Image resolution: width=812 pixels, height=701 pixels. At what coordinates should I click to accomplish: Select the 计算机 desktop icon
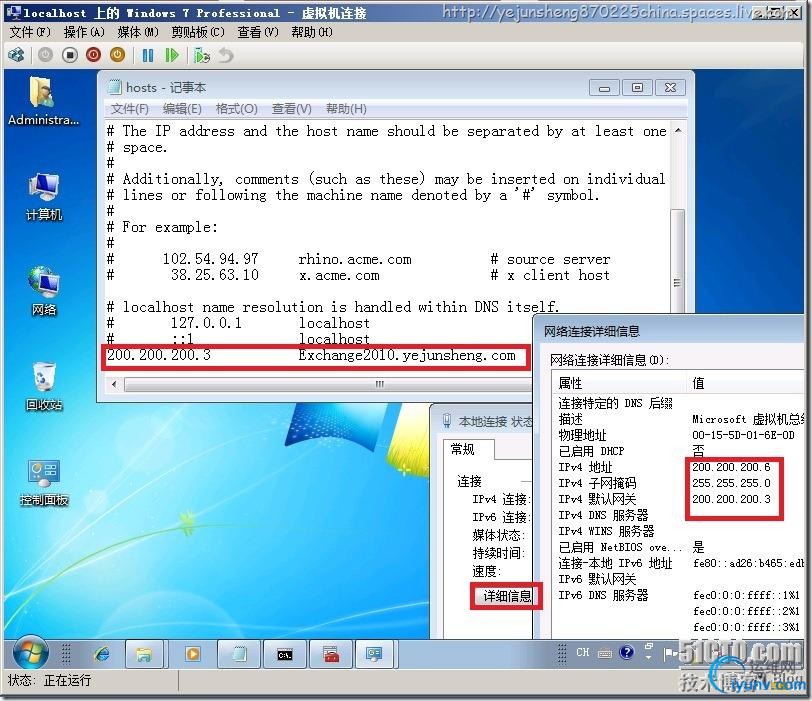[44, 197]
